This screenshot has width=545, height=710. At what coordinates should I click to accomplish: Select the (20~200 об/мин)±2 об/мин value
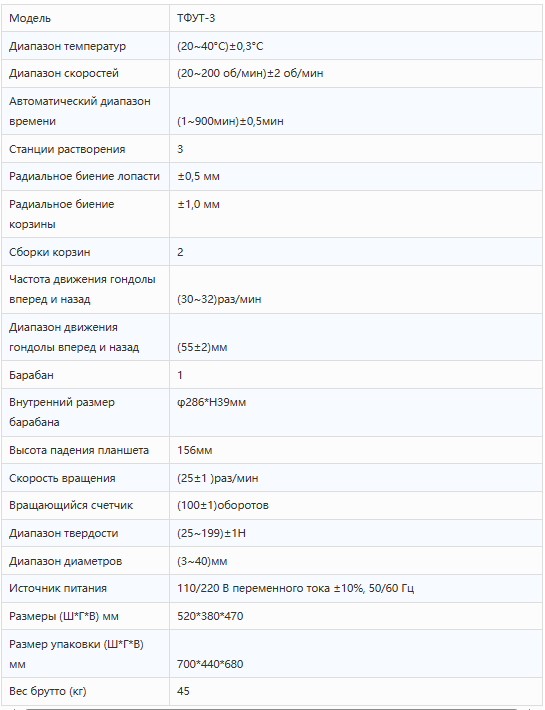click(x=250, y=73)
